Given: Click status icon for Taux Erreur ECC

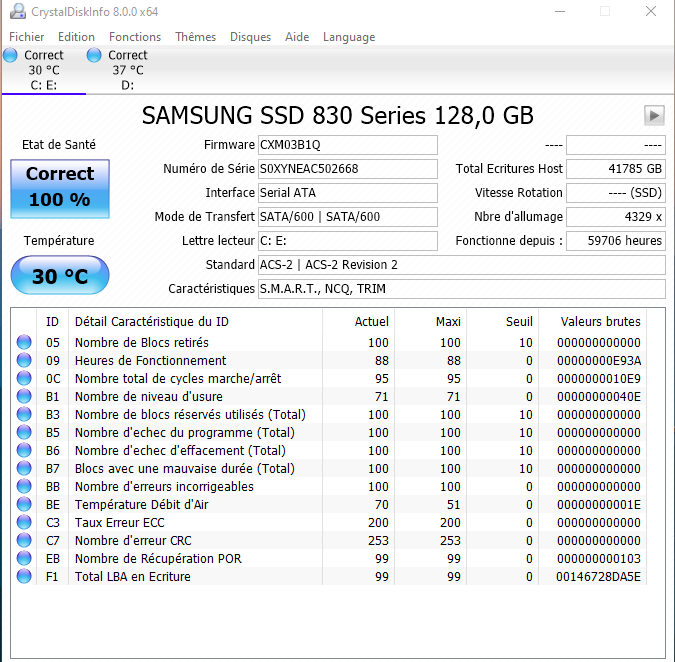Looking at the screenshot, I should pos(24,523).
